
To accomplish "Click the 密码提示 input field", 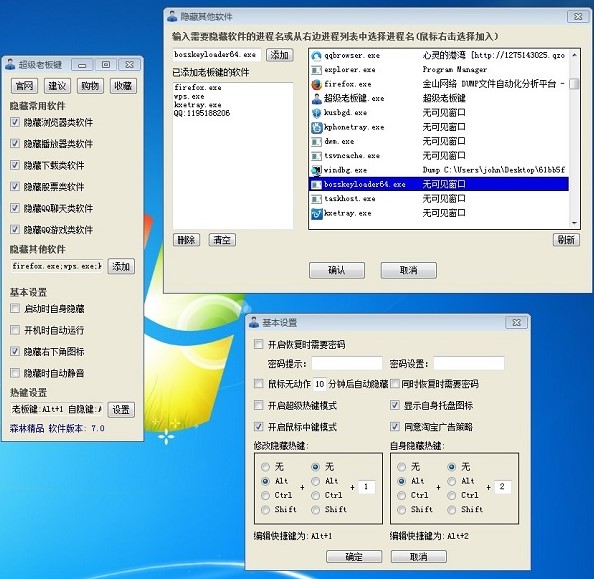I will point(347,363).
